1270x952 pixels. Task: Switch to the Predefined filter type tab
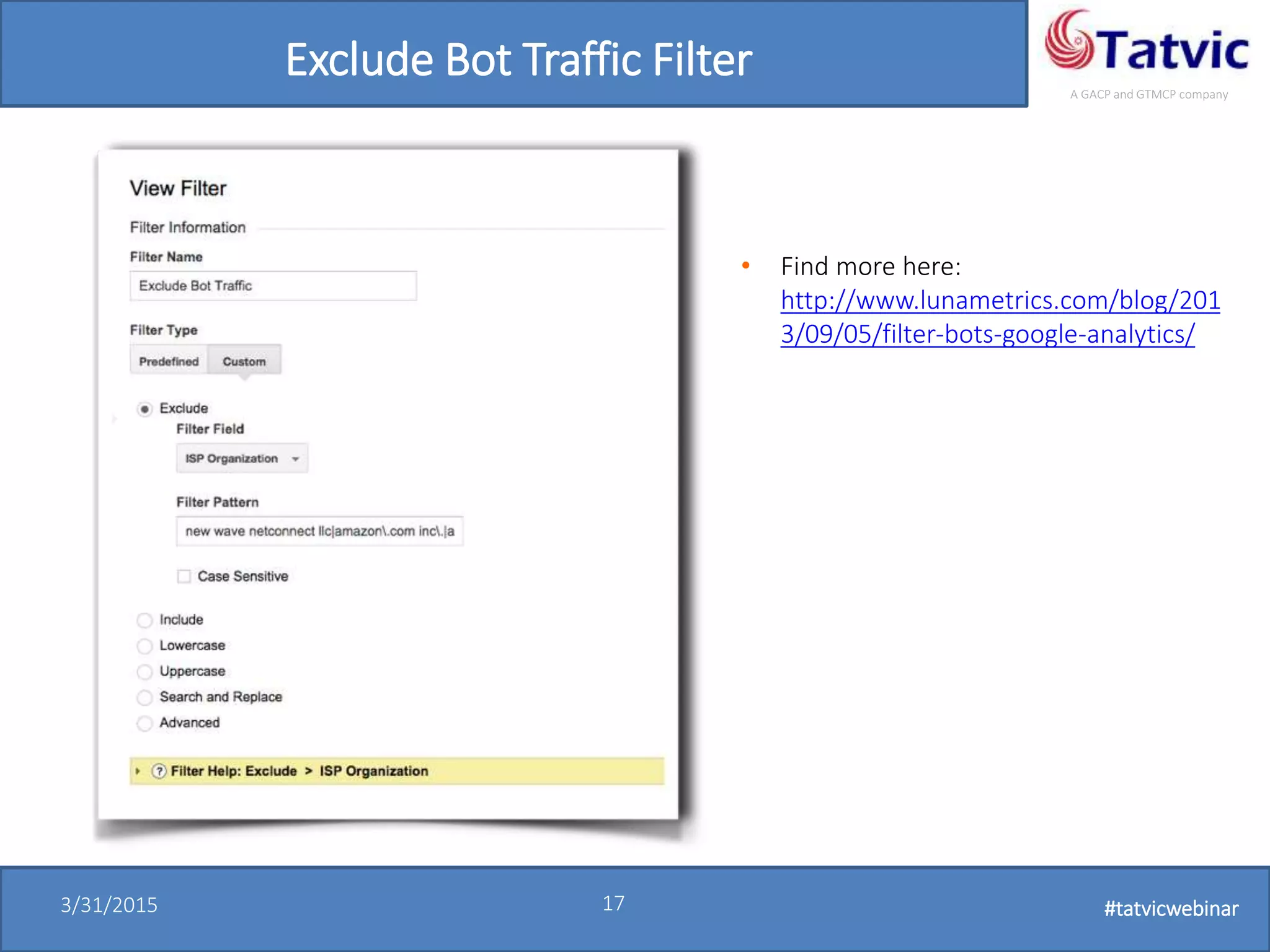pyautogui.click(x=169, y=361)
